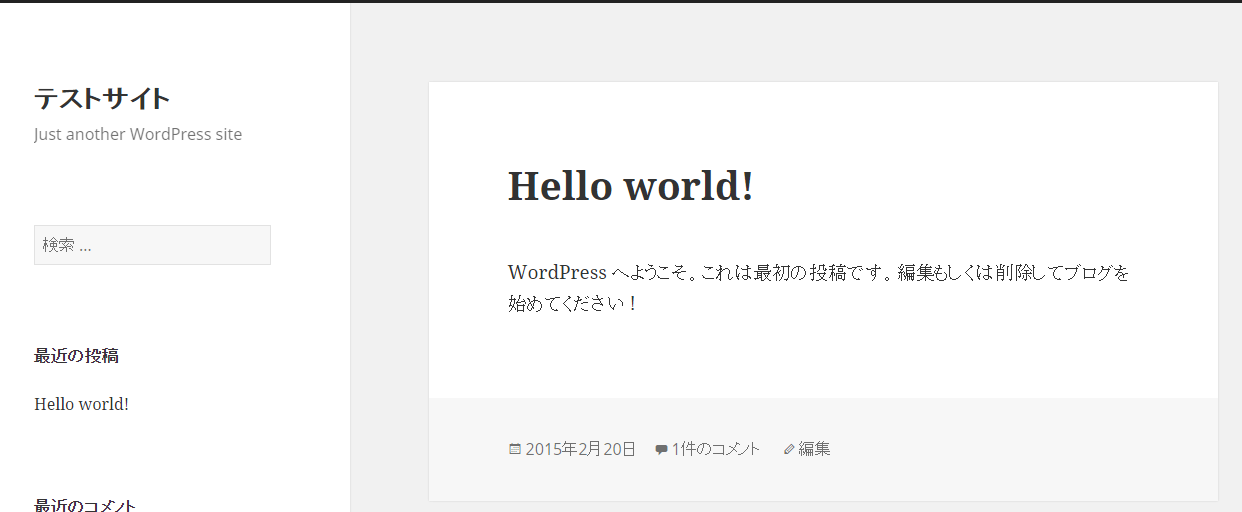Click the word WordPress in the post body
The height and width of the screenshot is (512, 1242).
[557, 272]
